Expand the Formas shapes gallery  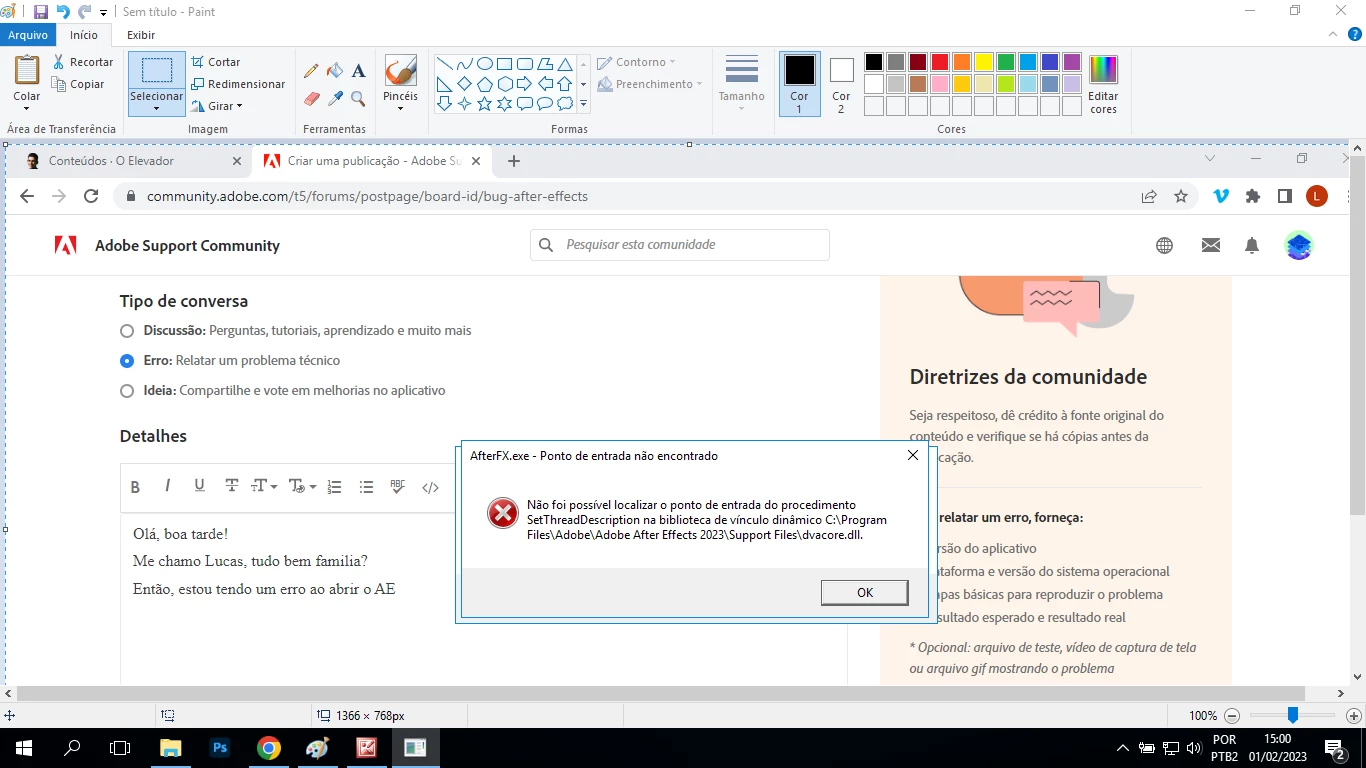583,103
